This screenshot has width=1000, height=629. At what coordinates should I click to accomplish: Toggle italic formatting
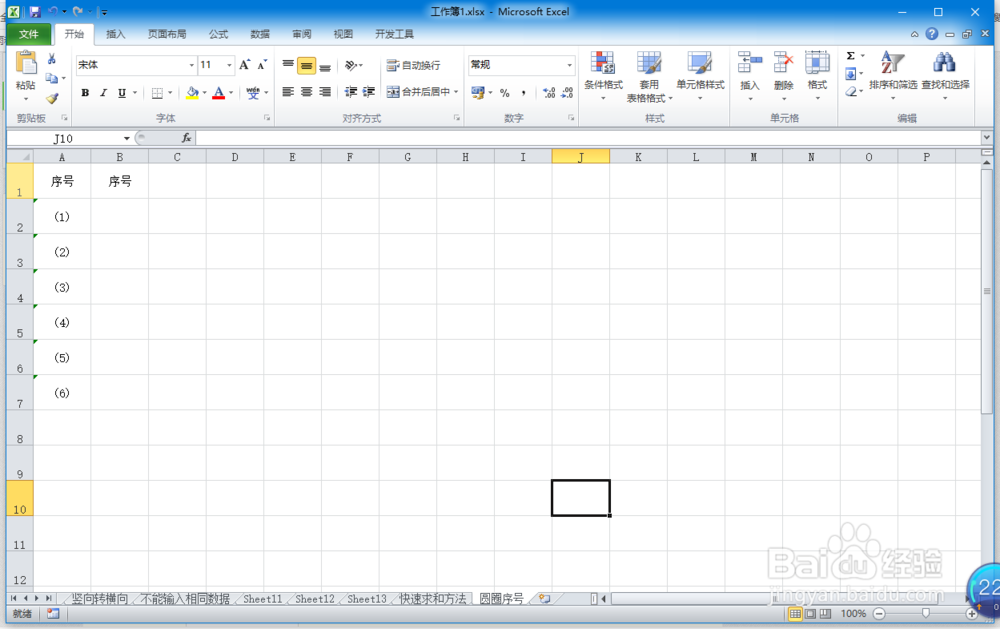pos(102,92)
